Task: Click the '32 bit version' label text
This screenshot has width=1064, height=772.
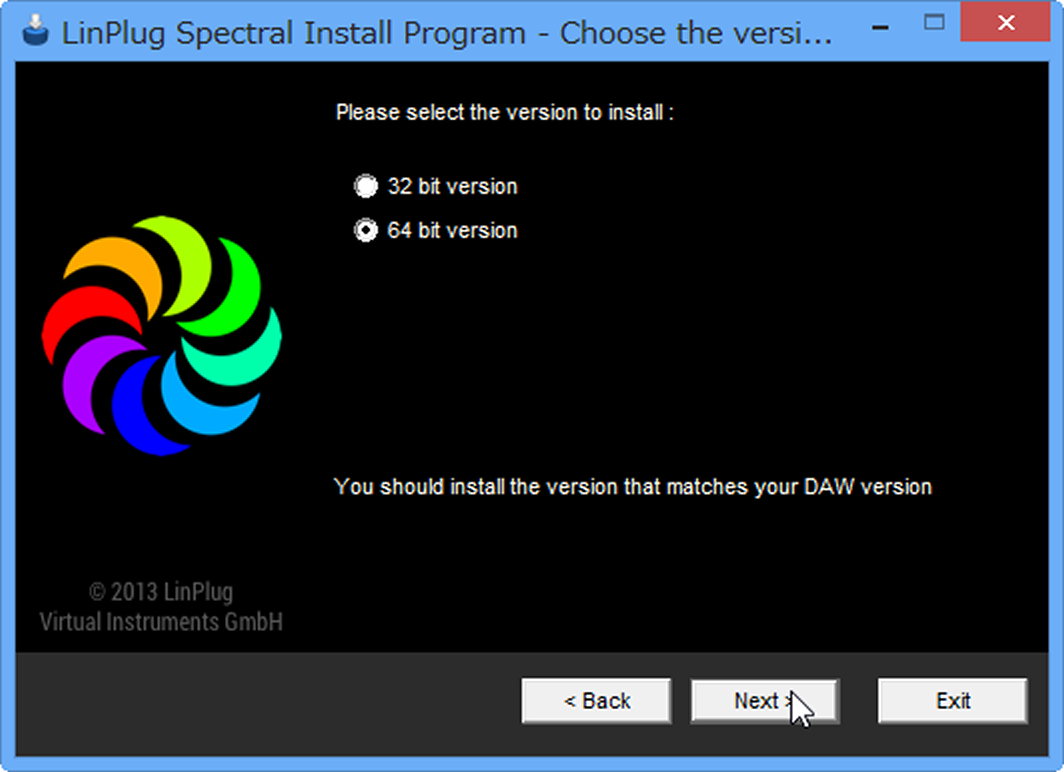Action: [x=452, y=186]
